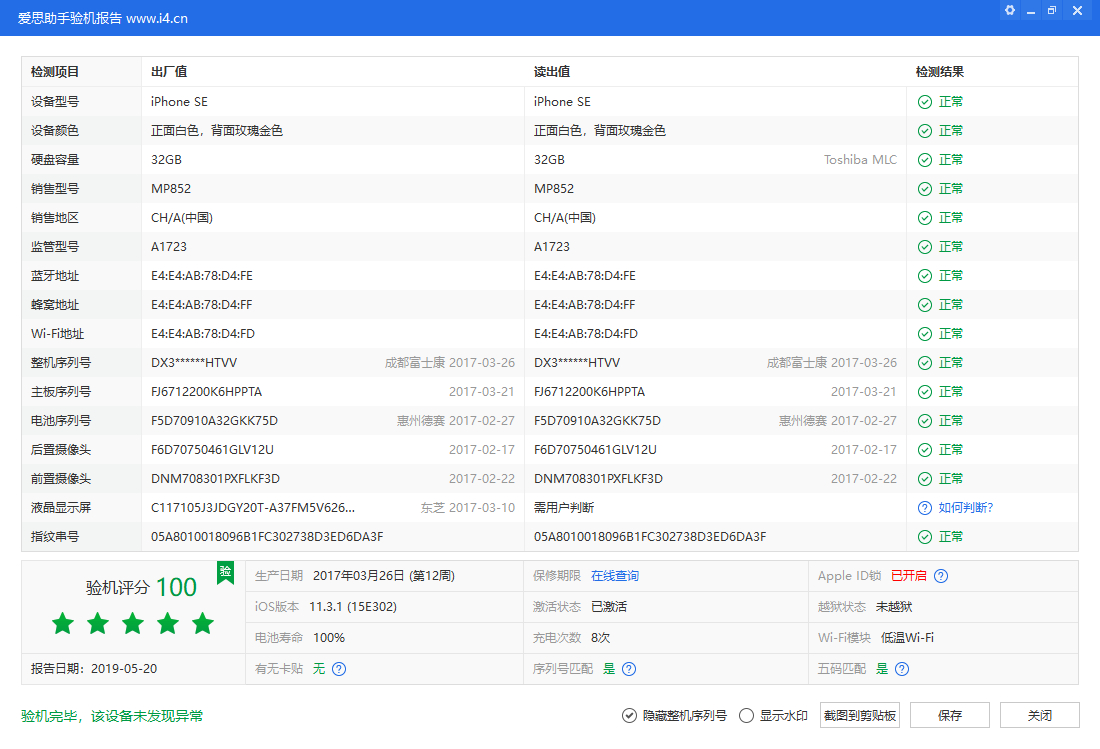
Task: Click 已激活 activation status
Action: tap(609, 607)
